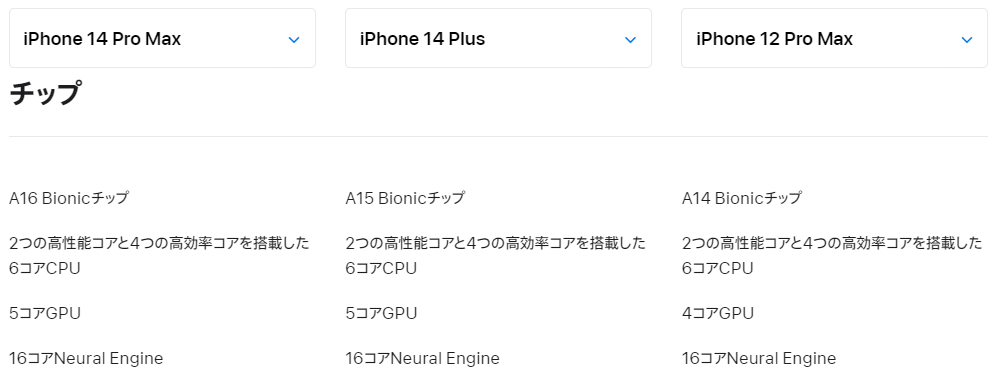Viewport: 1005px width, 384px height.
Task: Click the チップ section heading
Action: pyautogui.click(x=46, y=94)
